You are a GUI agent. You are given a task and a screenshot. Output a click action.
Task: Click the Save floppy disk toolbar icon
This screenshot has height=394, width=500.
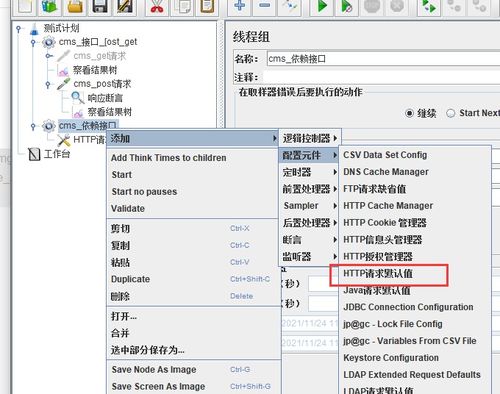click(x=100, y=6)
